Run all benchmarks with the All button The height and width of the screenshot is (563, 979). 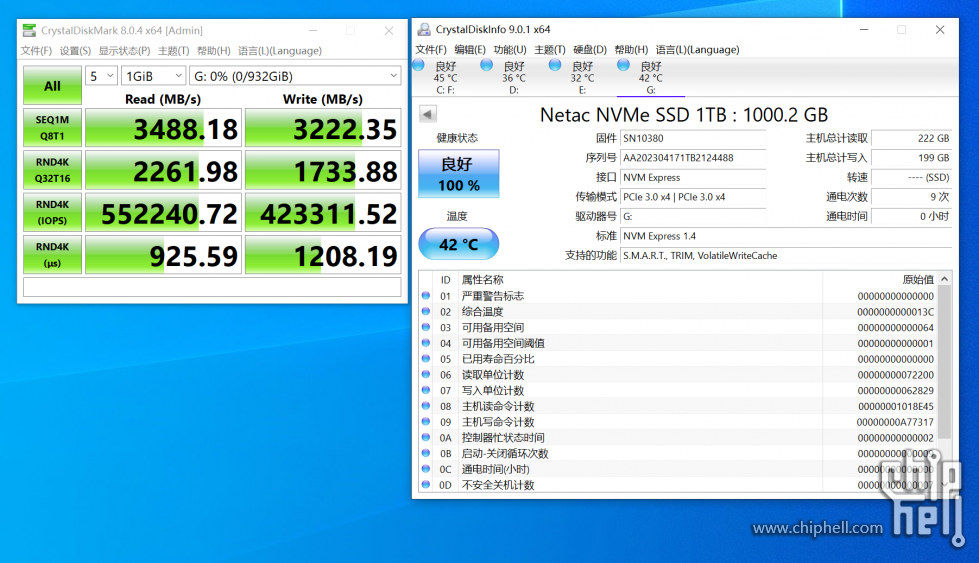pyautogui.click(x=52, y=86)
